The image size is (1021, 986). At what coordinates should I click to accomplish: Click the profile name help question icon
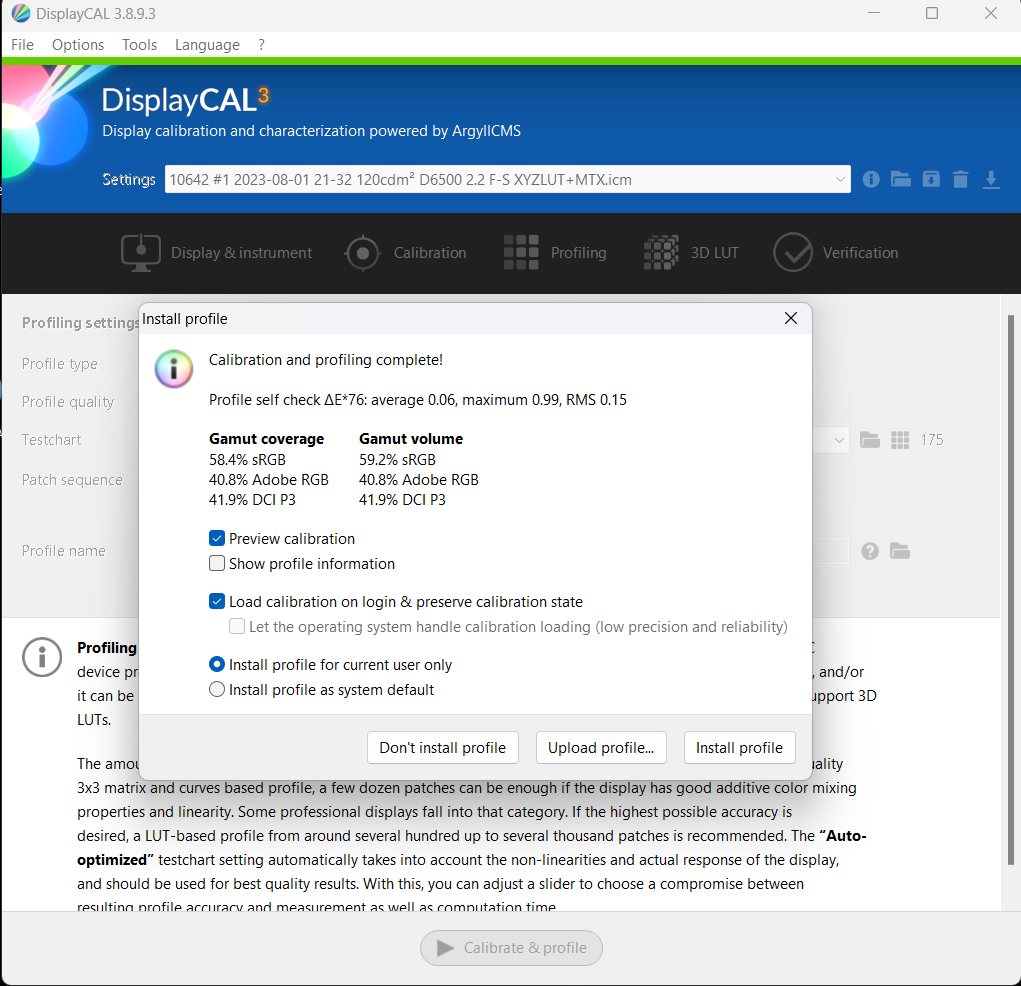[870, 551]
